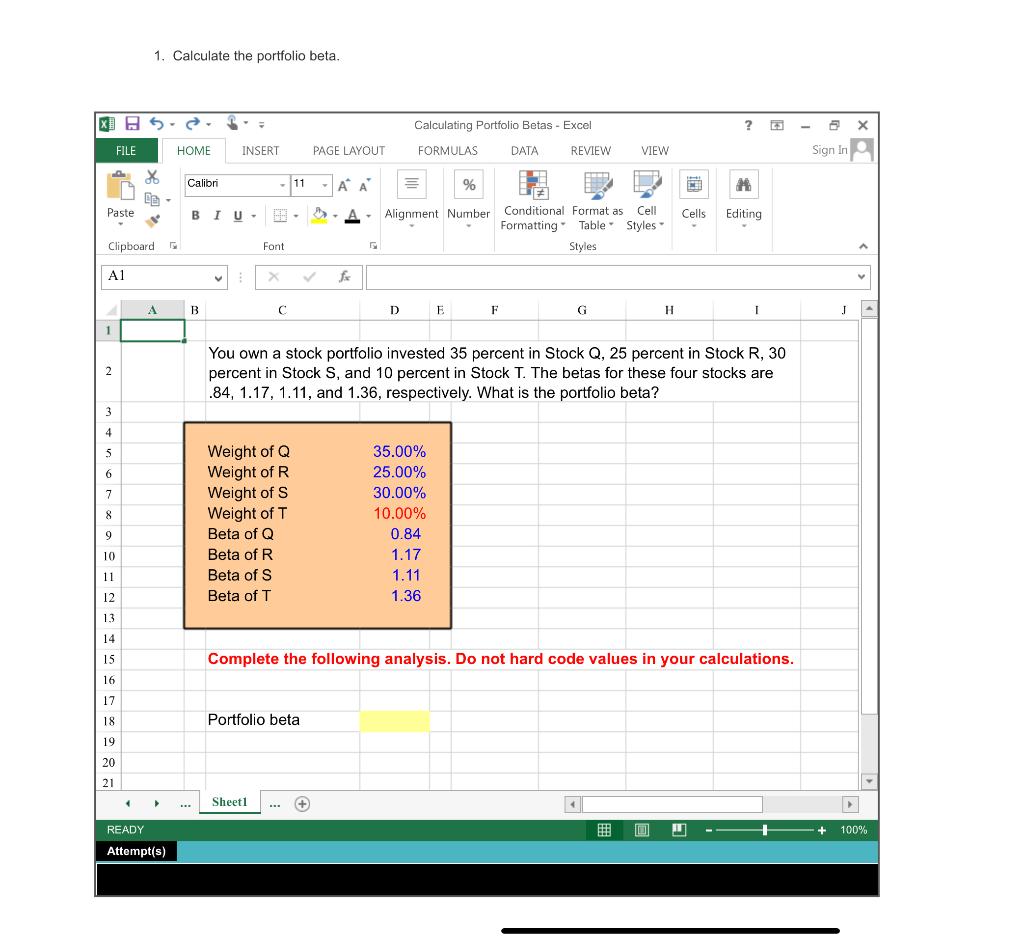Viewport: 1024px width, 941px height.
Task: Switch to the FORMULAS ribbon tab
Action: pos(448,151)
